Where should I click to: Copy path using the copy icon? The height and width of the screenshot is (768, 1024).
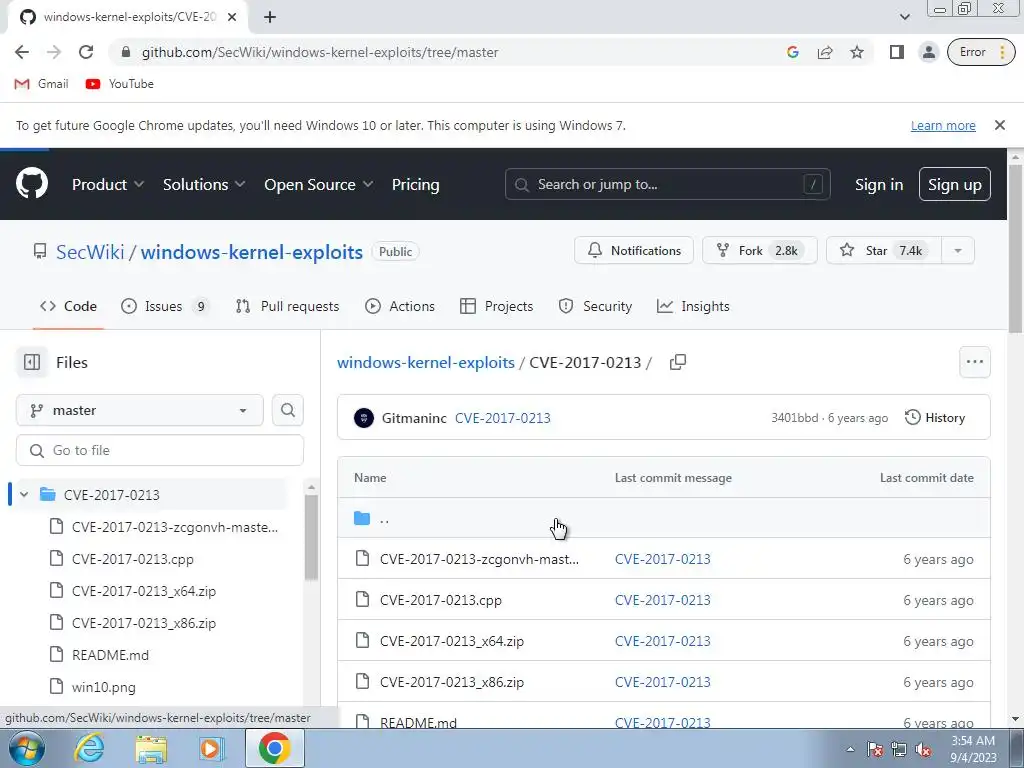678,362
